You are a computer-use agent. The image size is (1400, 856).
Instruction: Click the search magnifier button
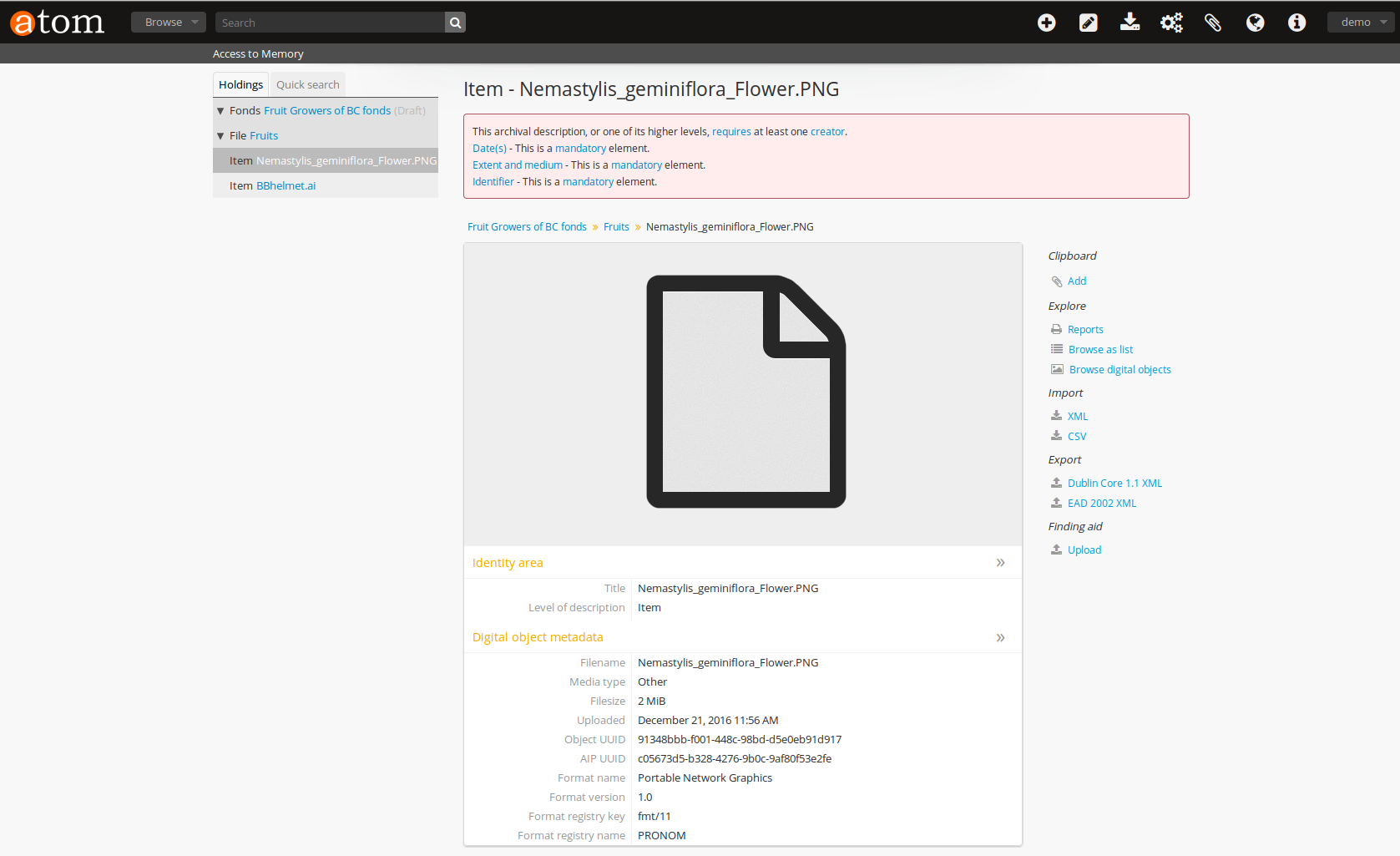pyautogui.click(x=455, y=23)
